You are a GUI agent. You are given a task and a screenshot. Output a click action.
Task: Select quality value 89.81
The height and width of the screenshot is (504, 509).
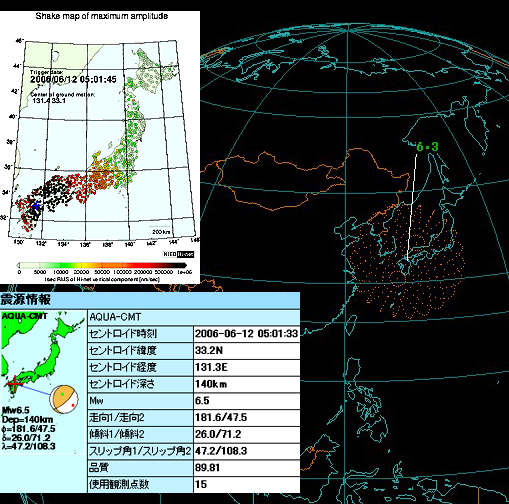[246, 468]
